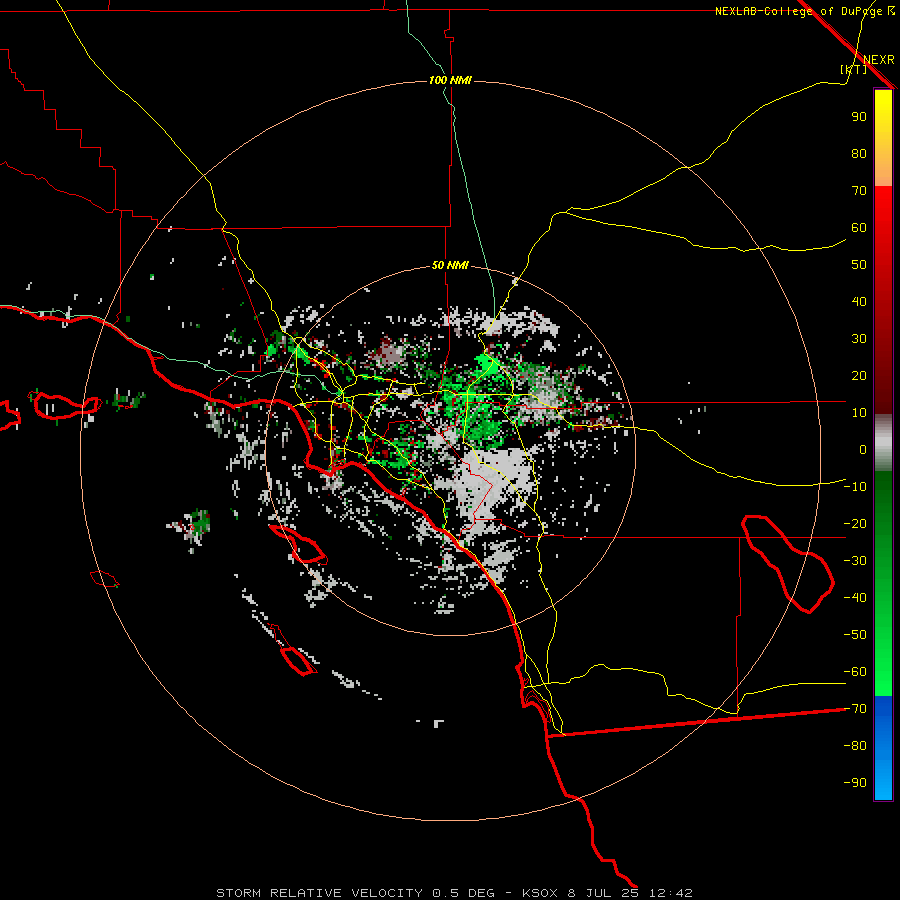900x900 pixels.
Task: Click the 90 value on velocity scale
Action: [x=859, y=117]
